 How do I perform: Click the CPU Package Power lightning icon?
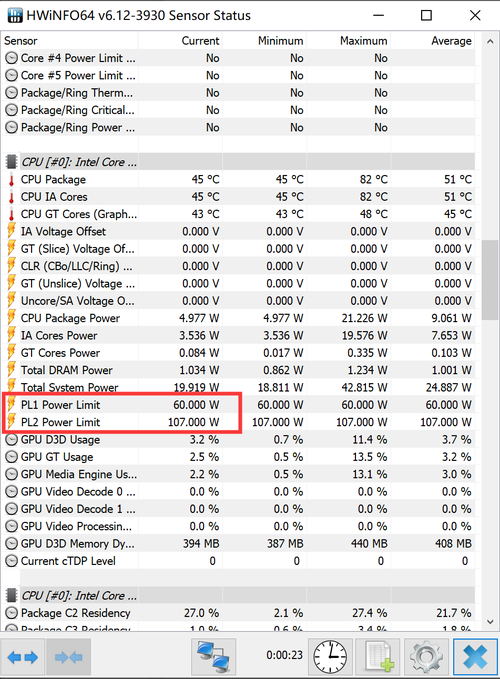click(11, 317)
